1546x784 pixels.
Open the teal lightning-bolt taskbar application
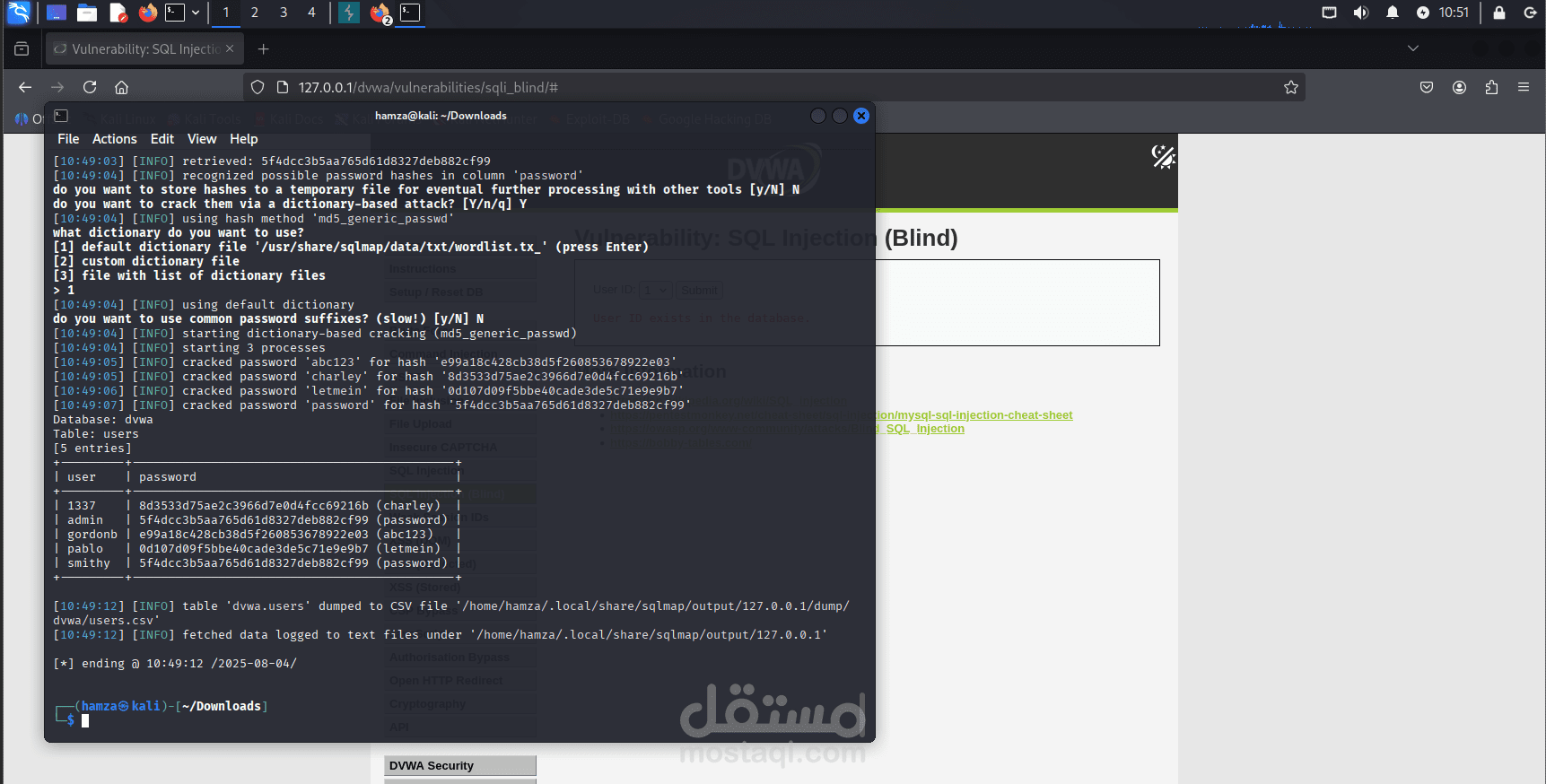(349, 13)
